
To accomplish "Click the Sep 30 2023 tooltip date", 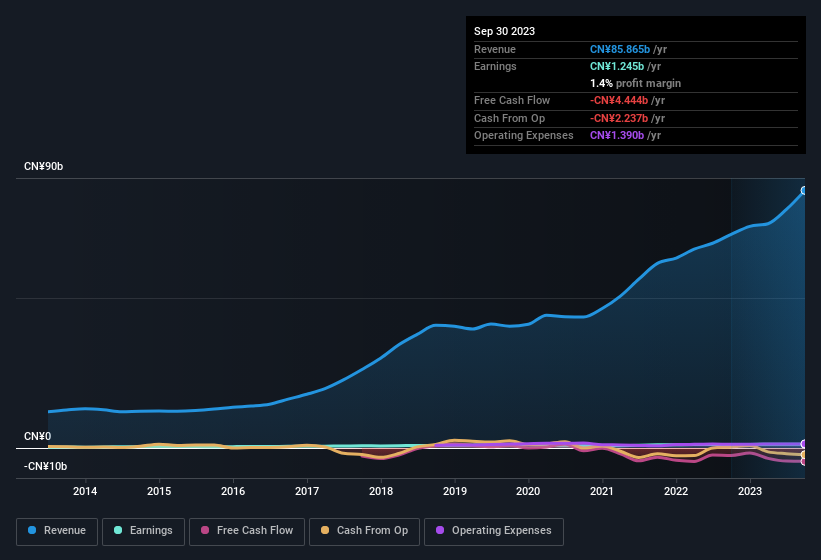I will 504,31.
